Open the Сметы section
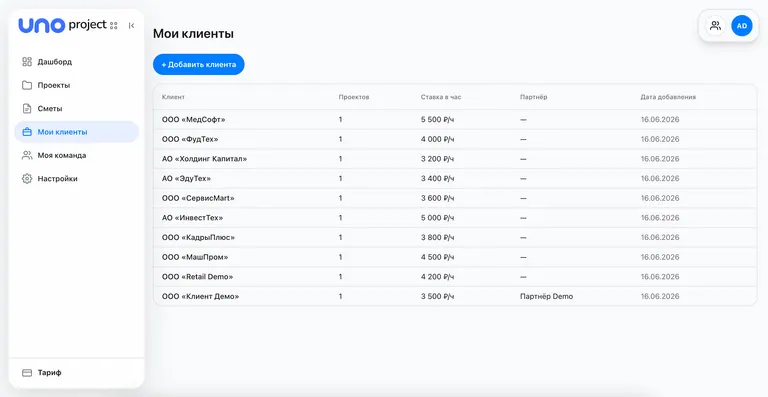 77,109
